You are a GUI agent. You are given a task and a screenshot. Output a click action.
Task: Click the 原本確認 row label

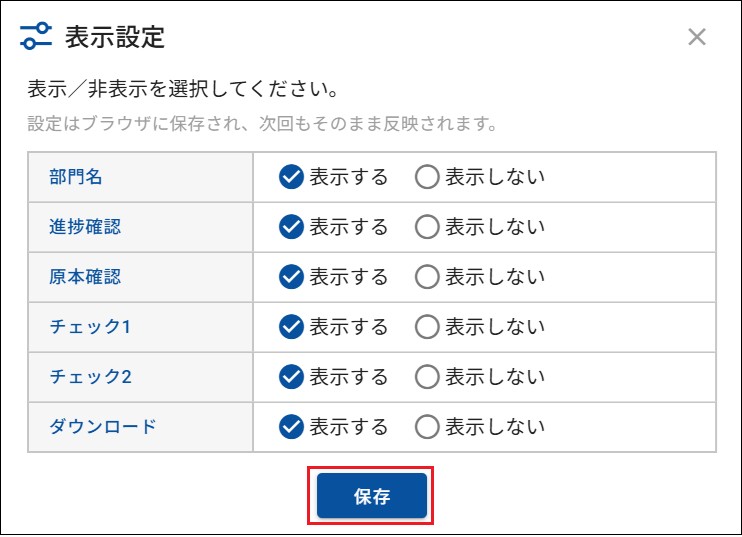pyautogui.click(x=85, y=277)
